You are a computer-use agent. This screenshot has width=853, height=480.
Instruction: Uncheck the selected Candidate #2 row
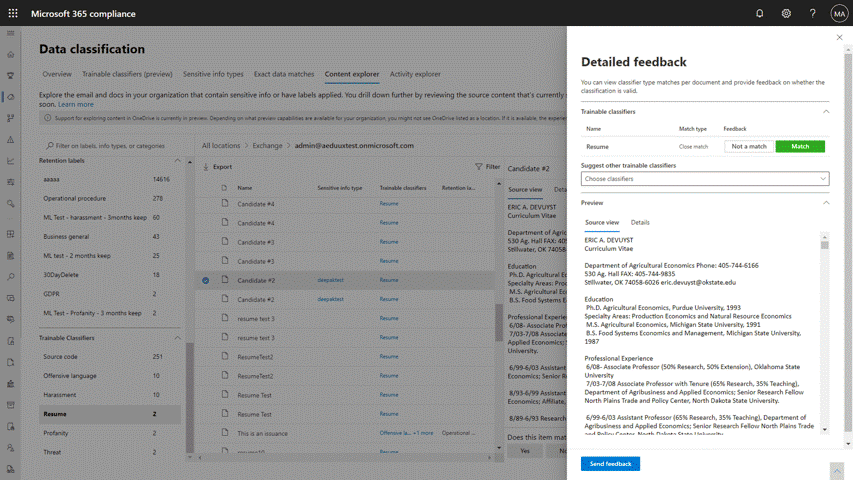pos(205,280)
